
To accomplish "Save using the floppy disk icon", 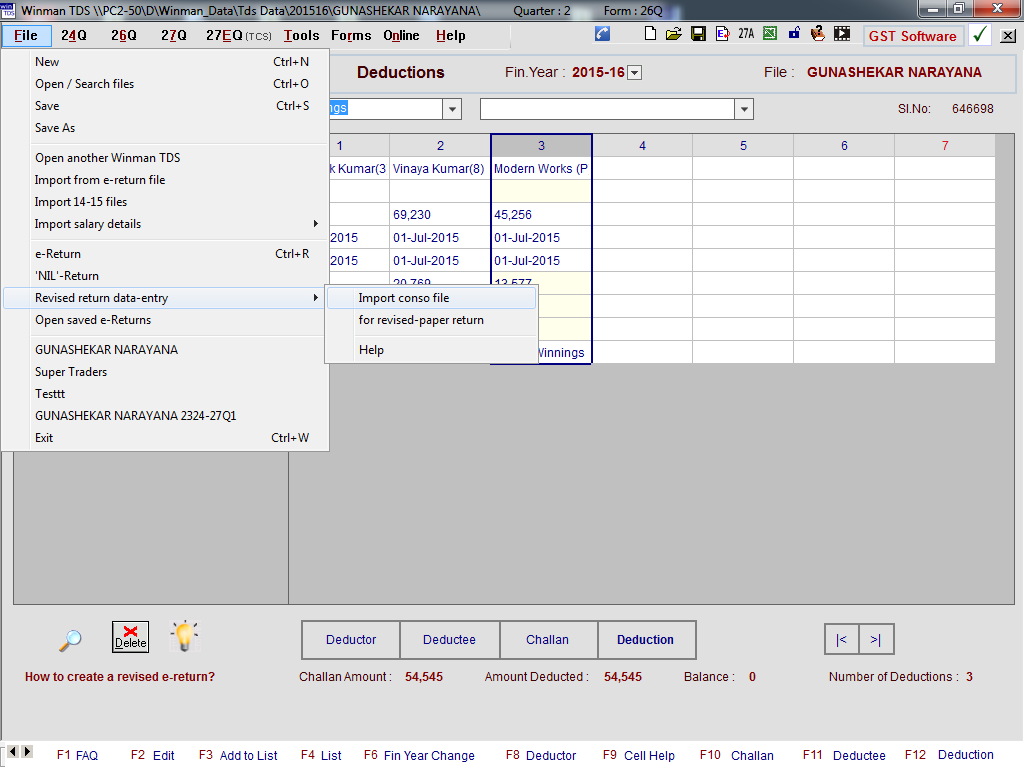I will pyautogui.click(x=698, y=34).
